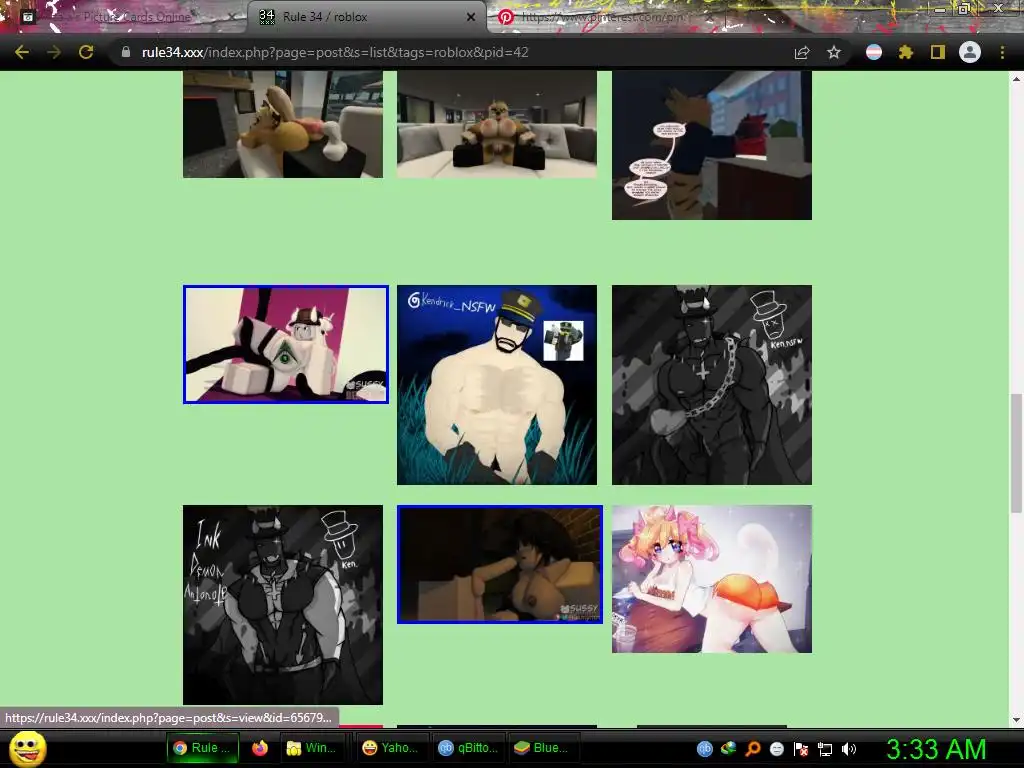The image size is (1024, 768).
Task: Launch Firefox from the taskbar
Action: coord(260,748)
